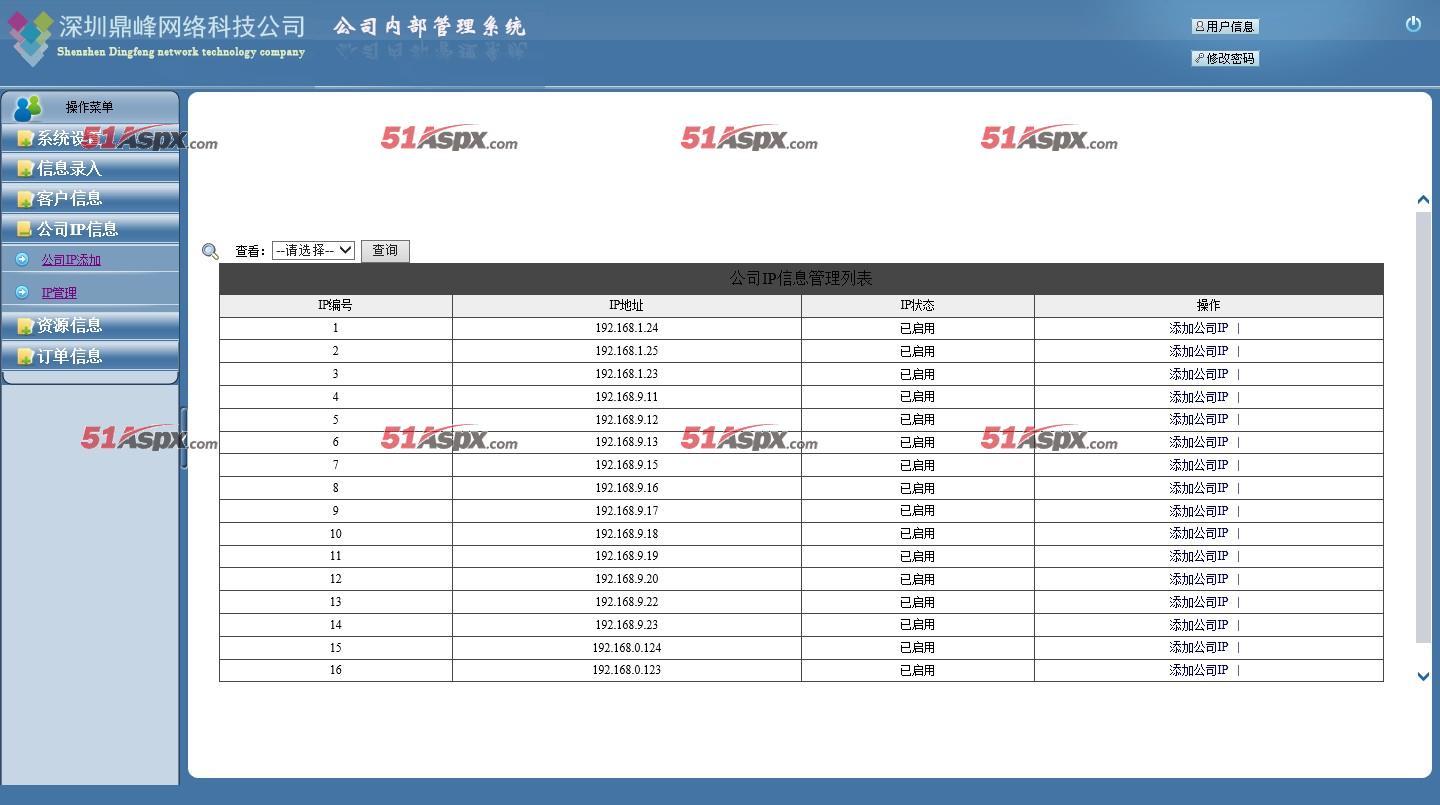Click the 操作菜单 sidebar heading
The height and width of the screenshot is (805, 1440).
(x=90, y=108)
